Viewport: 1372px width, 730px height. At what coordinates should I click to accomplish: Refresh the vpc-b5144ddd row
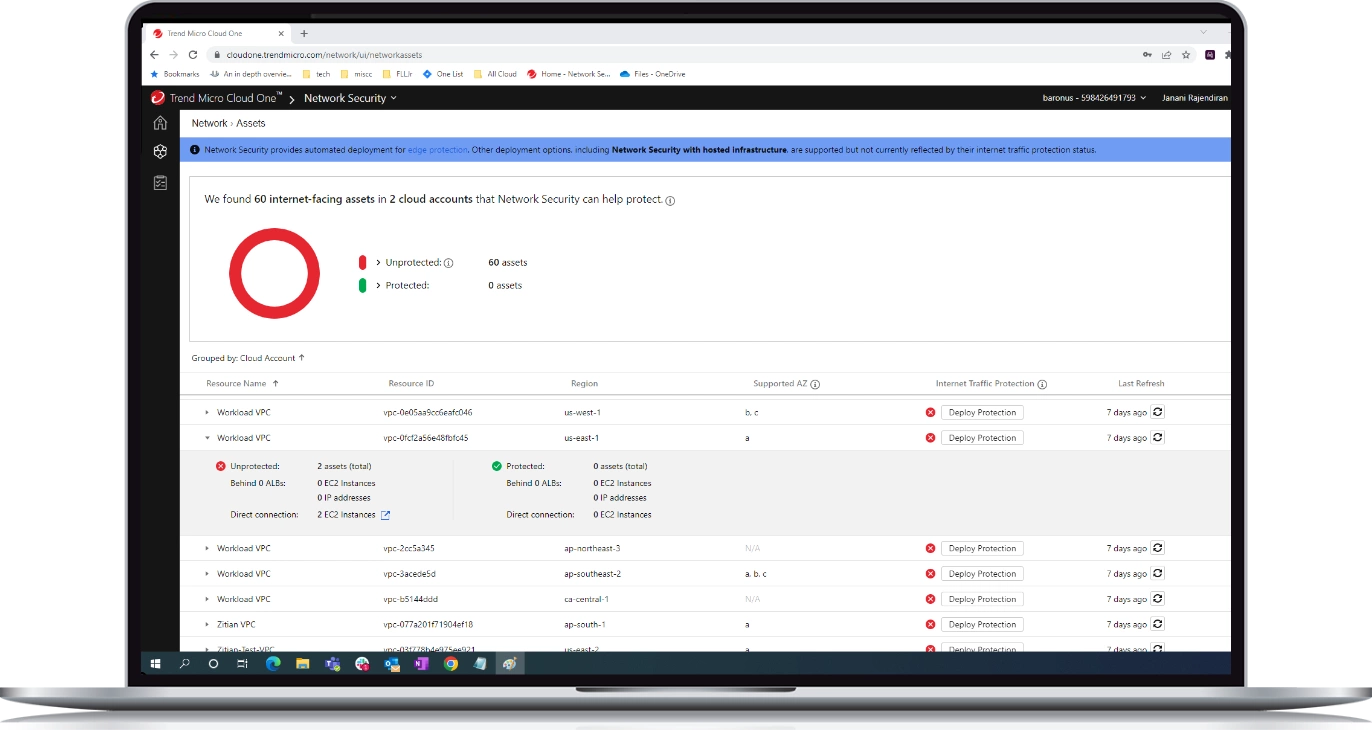pyautogui.click(x=1157, y=598)
